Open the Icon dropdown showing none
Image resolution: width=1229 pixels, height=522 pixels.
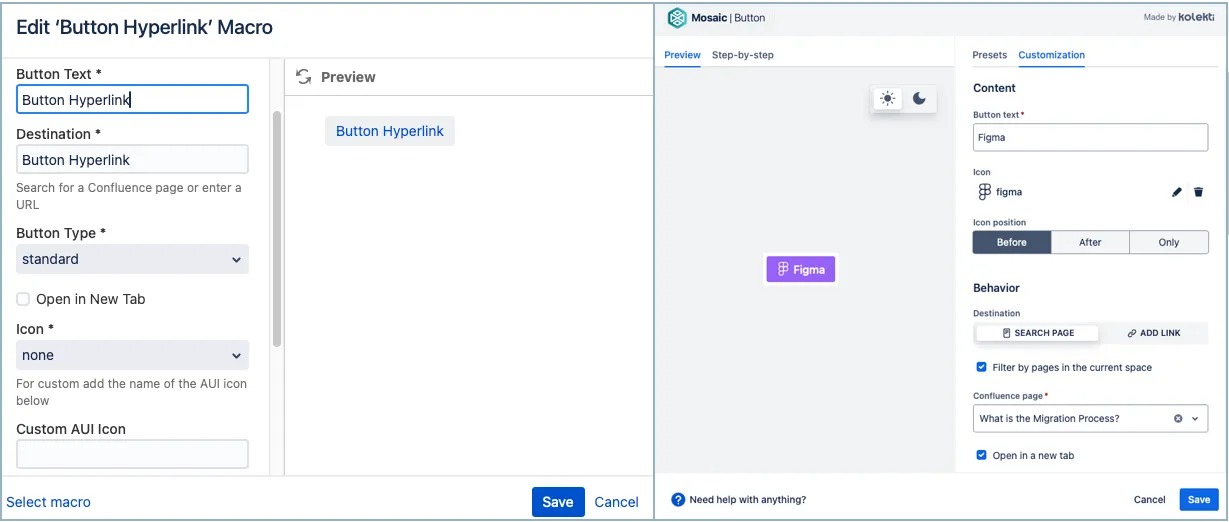tap(132, 355)
